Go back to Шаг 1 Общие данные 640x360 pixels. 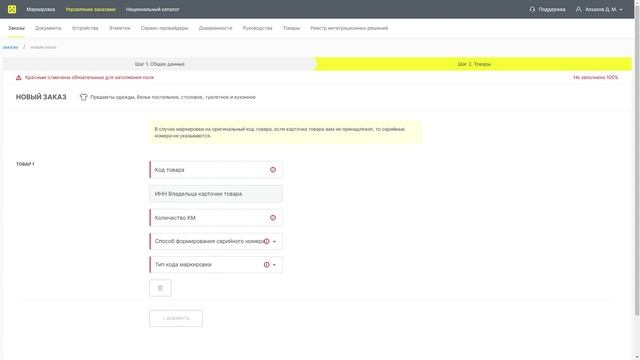pos(159,64)
